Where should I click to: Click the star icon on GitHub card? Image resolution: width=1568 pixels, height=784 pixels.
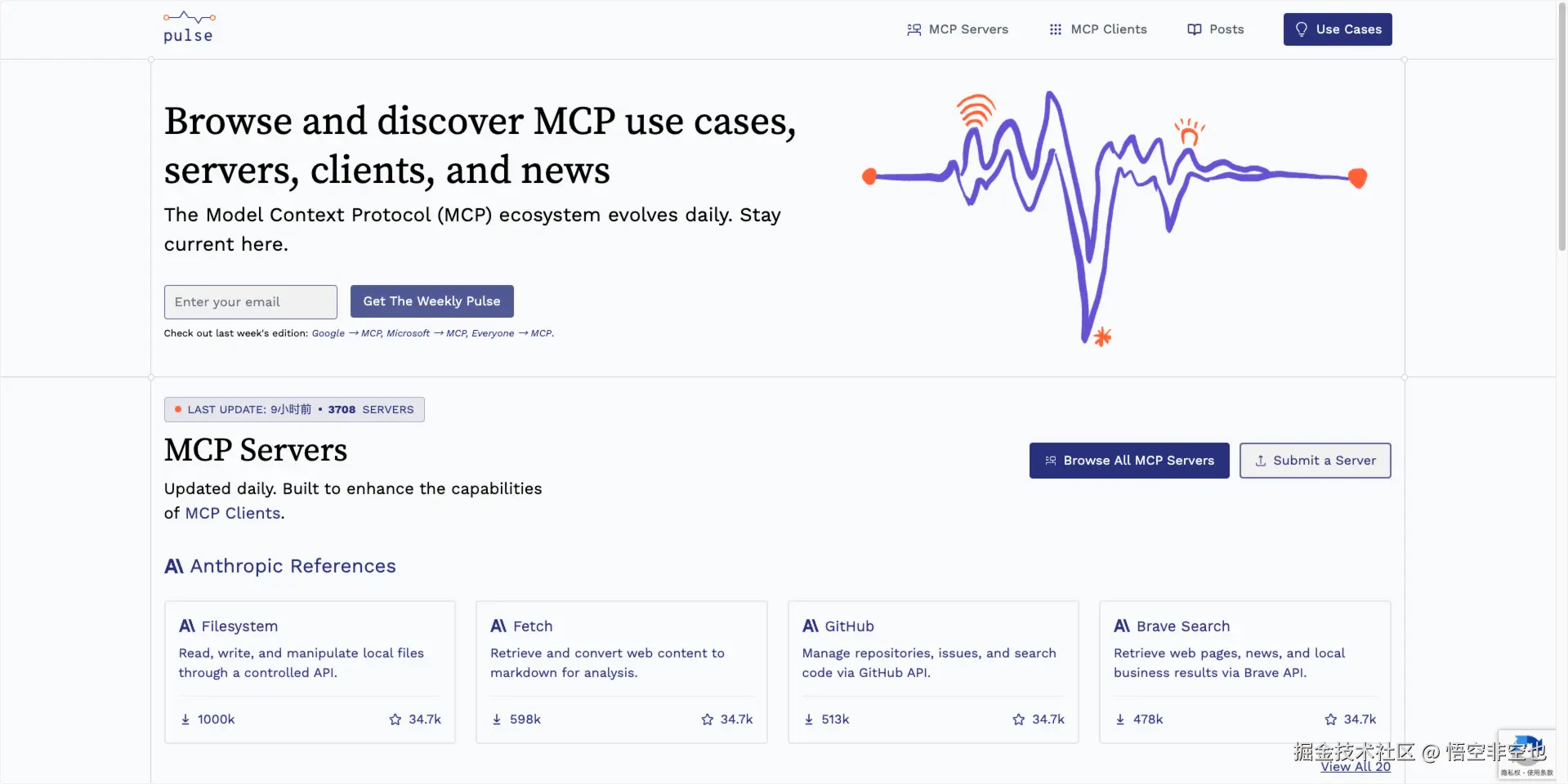pos(1019,719)
